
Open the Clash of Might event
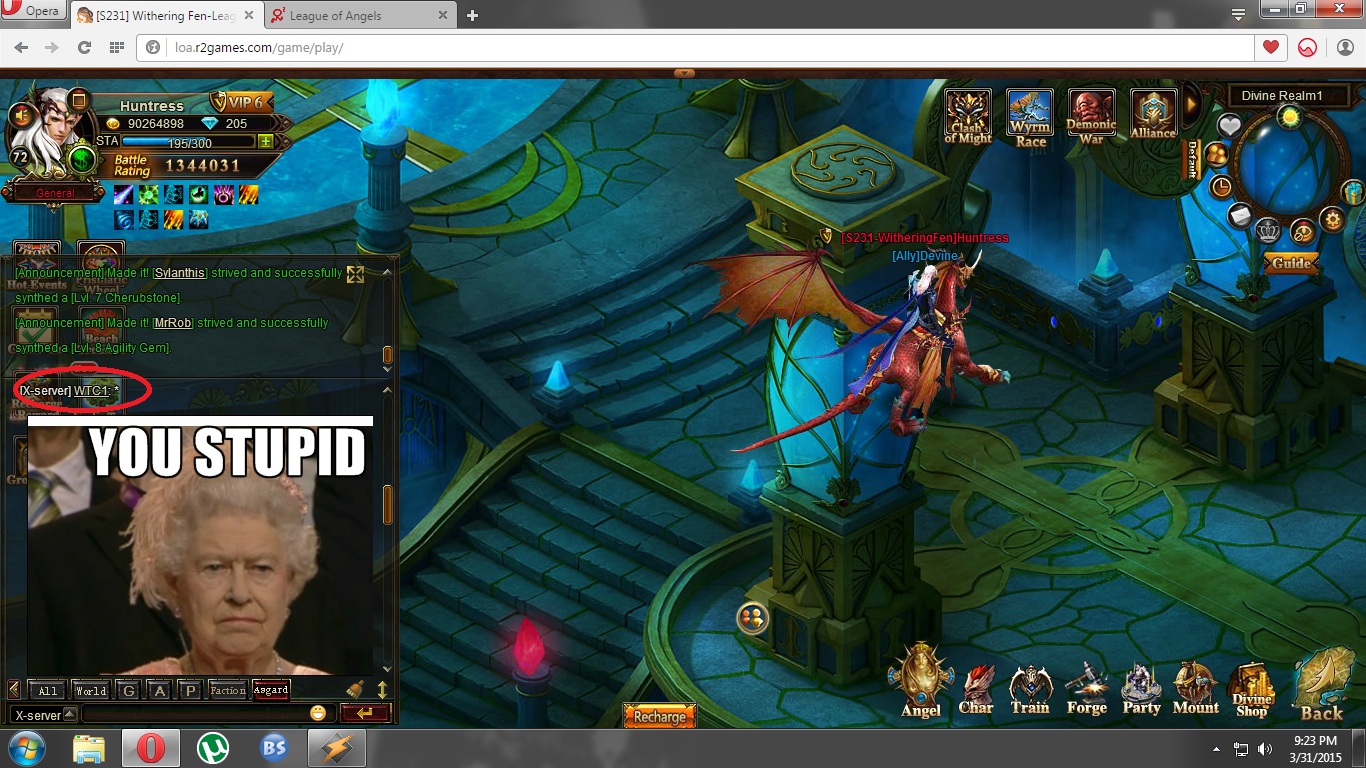(968, 117)
